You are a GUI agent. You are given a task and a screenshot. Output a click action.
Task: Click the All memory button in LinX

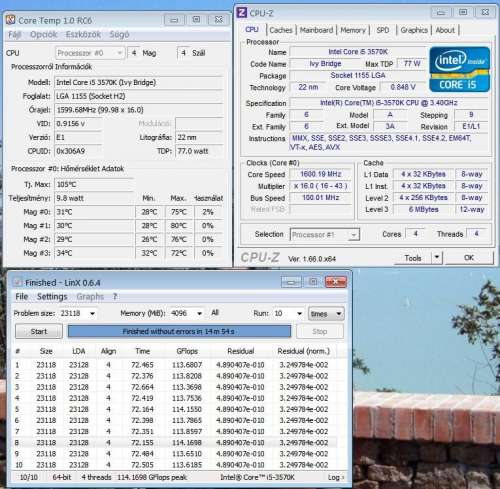[x=215, y=313]
